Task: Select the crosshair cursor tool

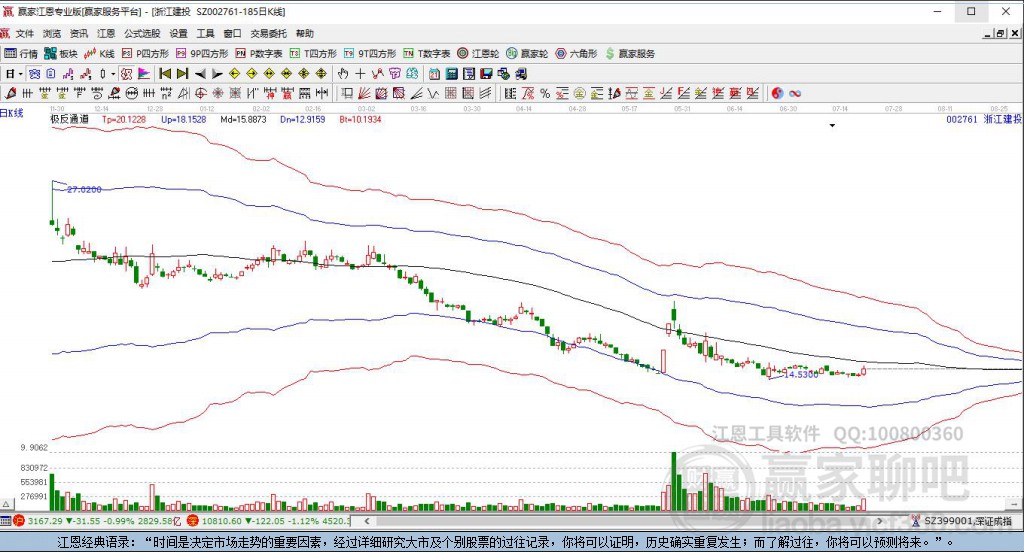Action: click(360, 74)
